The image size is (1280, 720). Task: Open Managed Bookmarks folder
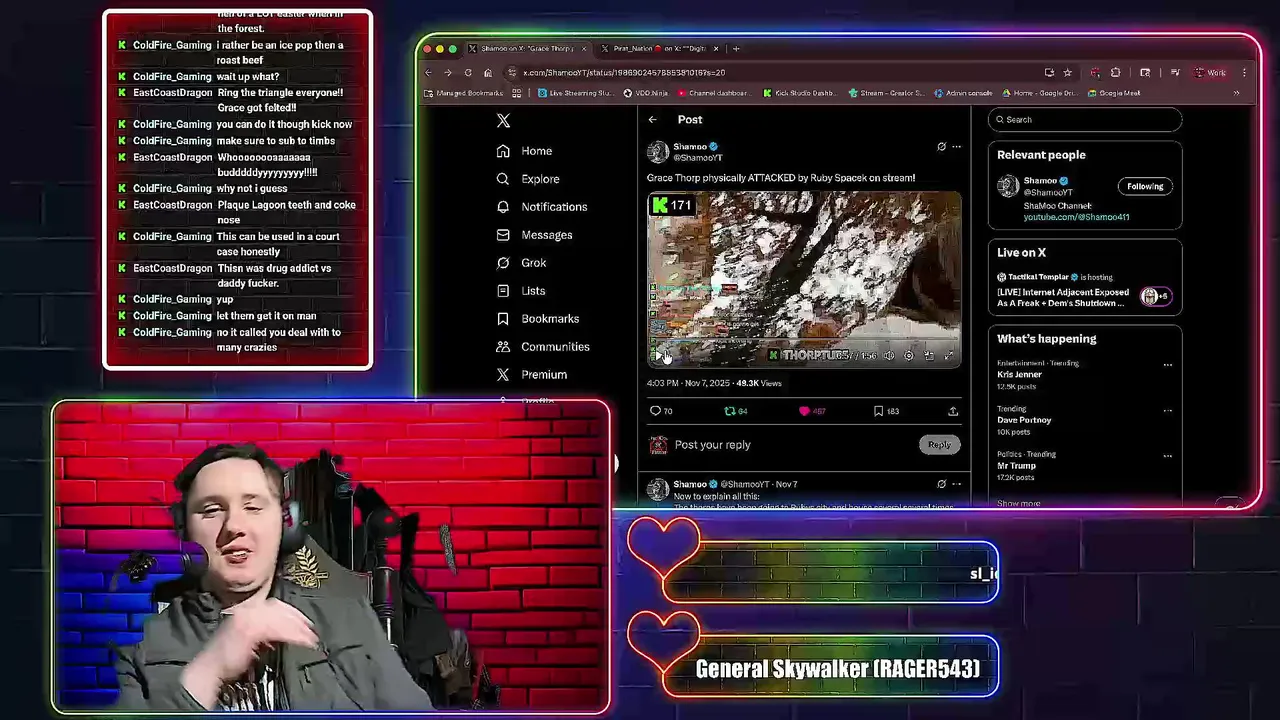click(x=463, y=94)
